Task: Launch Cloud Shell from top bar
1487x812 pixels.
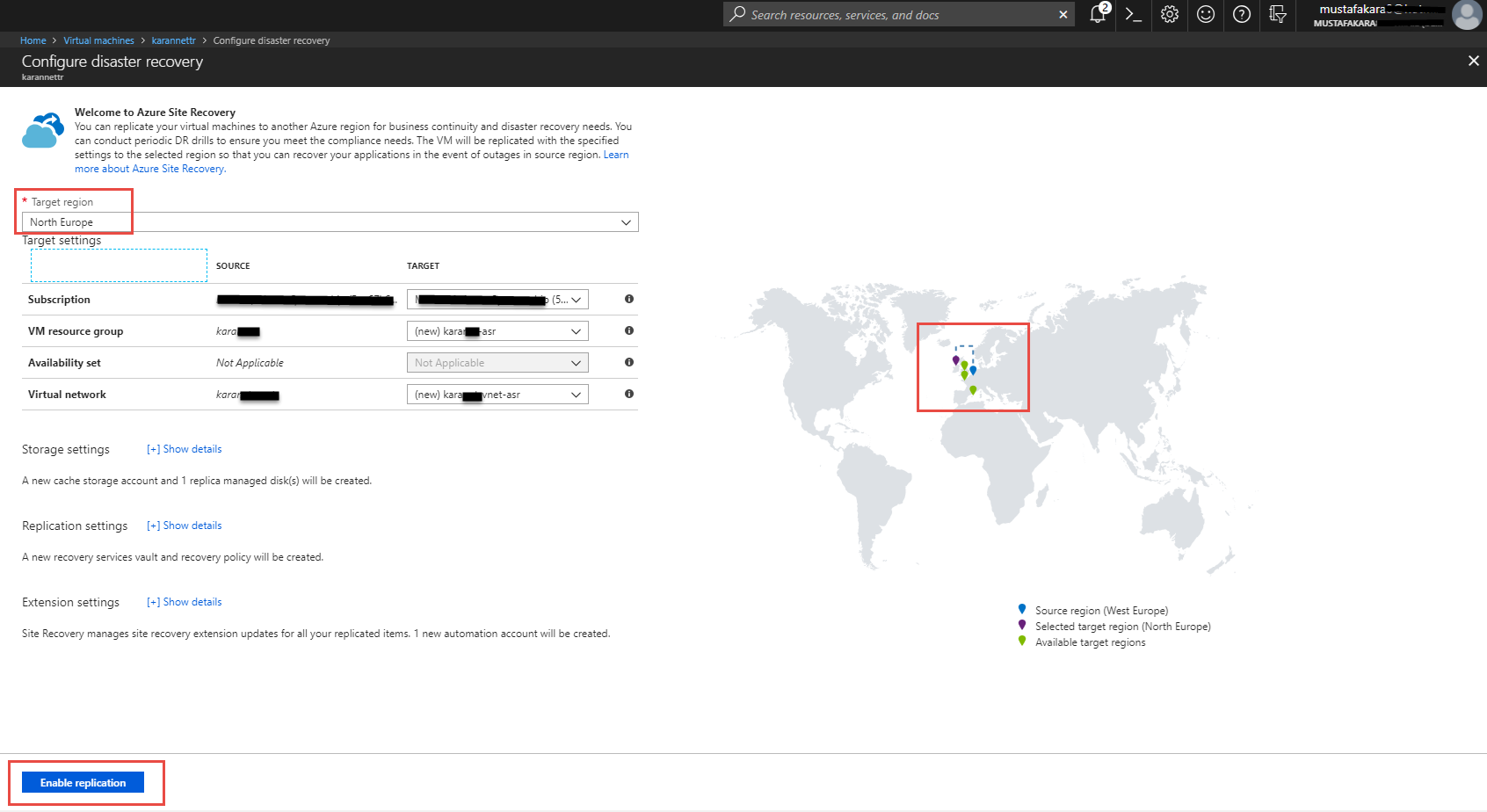Action: coord(1134,14)
